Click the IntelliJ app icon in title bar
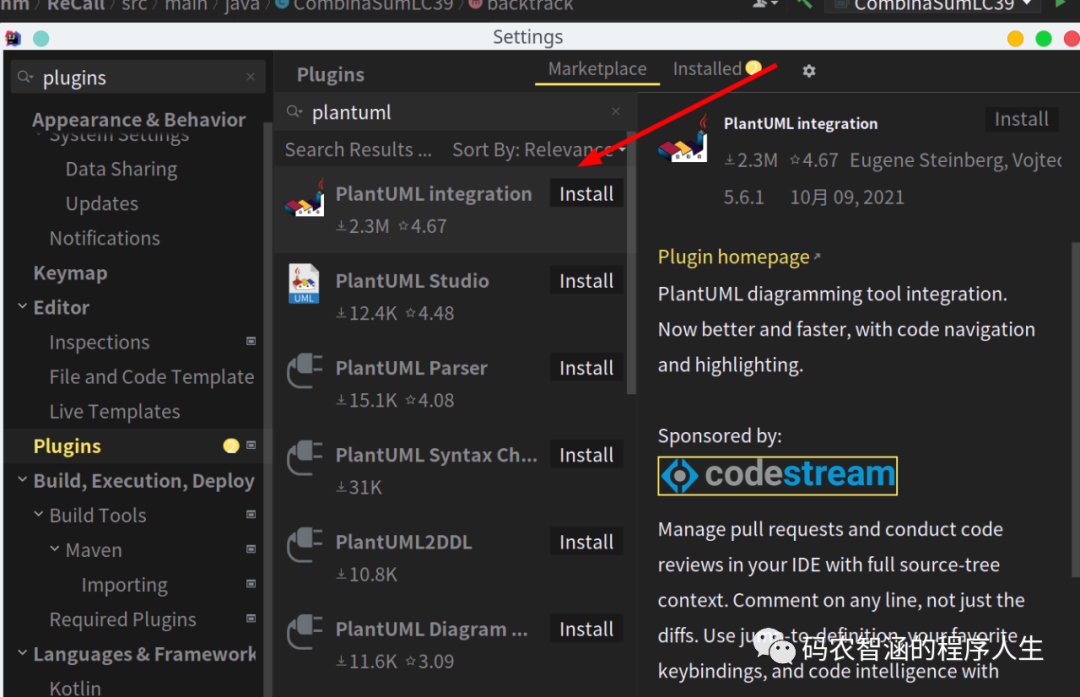1080x697 pixels. coord(13,39)
